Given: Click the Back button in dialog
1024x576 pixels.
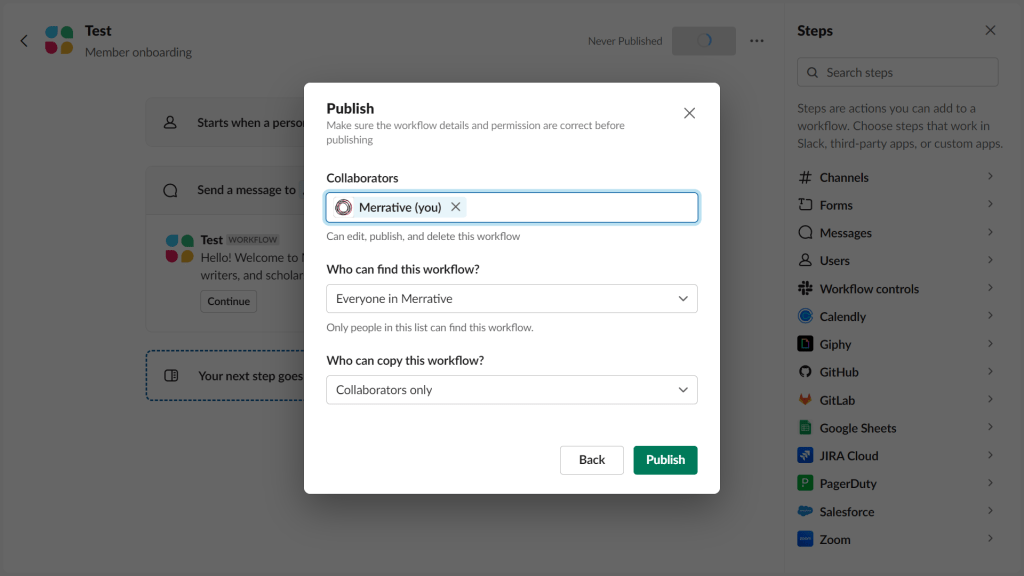Looking at the screenshot, I should (x=591, y=459).
